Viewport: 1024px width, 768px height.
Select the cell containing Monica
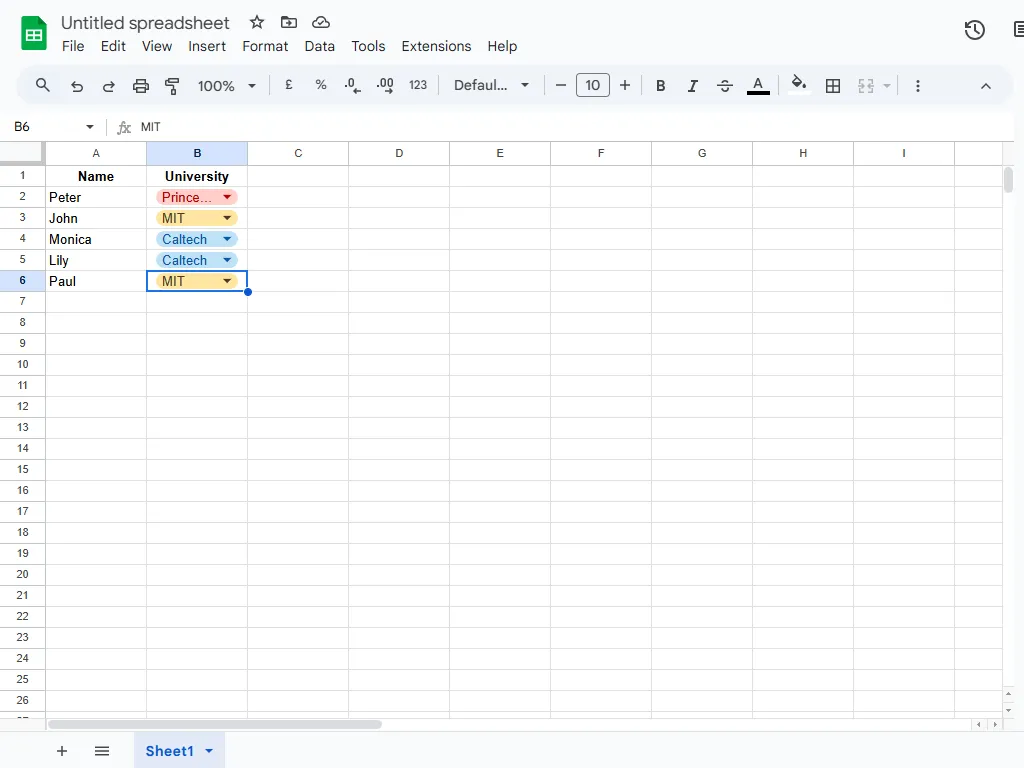96,239
